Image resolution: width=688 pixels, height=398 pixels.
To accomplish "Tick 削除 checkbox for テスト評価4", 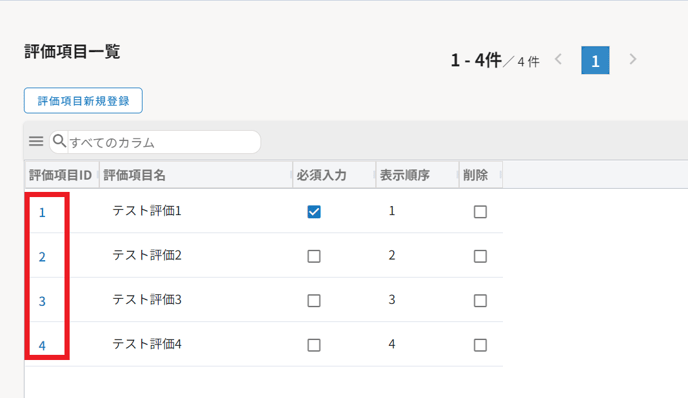I will [x=480, y=345].
